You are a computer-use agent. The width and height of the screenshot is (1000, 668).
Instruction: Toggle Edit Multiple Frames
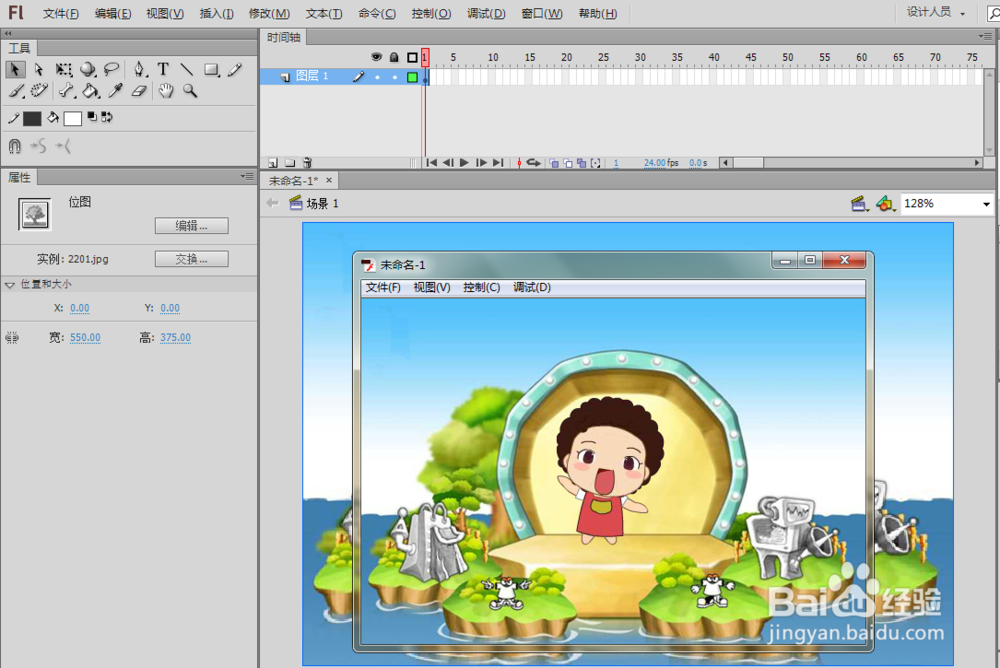pyautogui.click(x=581, y=163)
